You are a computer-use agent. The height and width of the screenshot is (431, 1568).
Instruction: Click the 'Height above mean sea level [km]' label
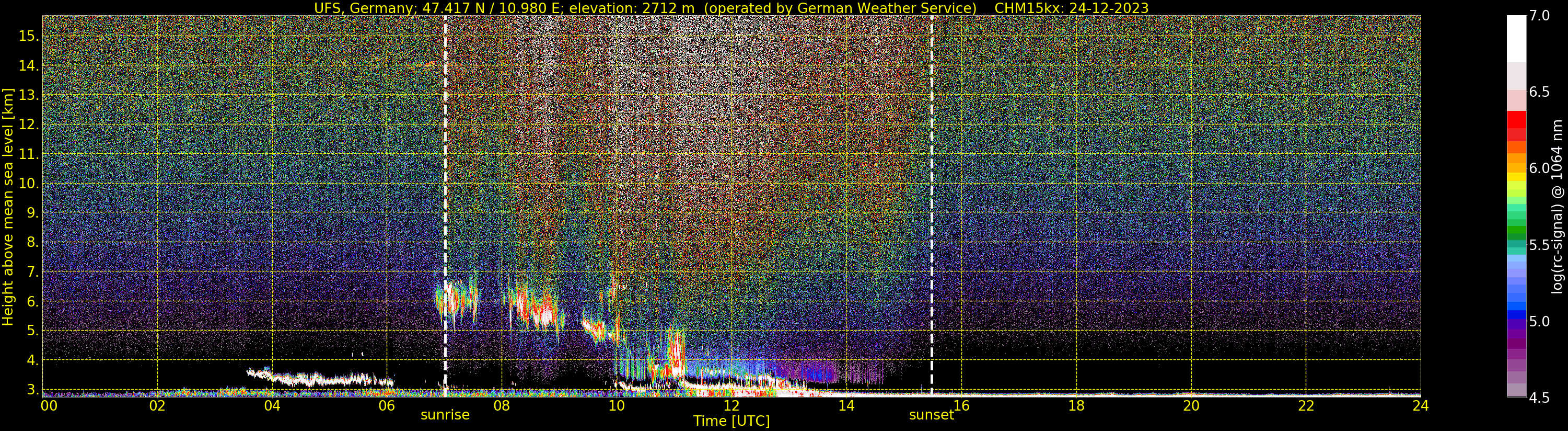(8, 207)
